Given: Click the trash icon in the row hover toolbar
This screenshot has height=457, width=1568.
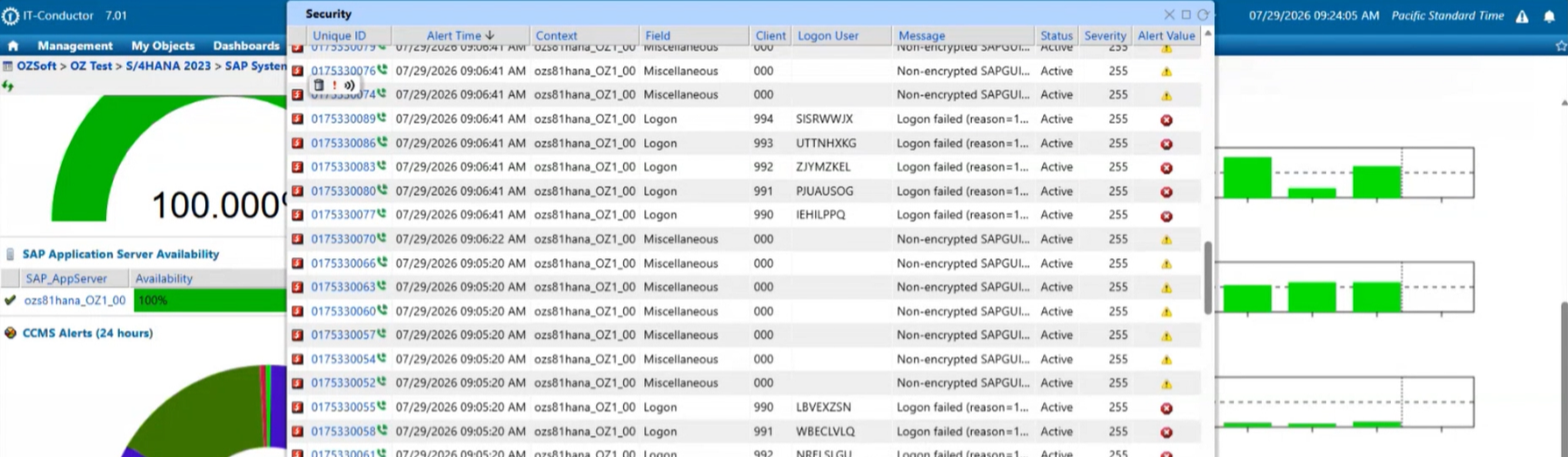Looking at the screenshot, I should click(319, 84).
